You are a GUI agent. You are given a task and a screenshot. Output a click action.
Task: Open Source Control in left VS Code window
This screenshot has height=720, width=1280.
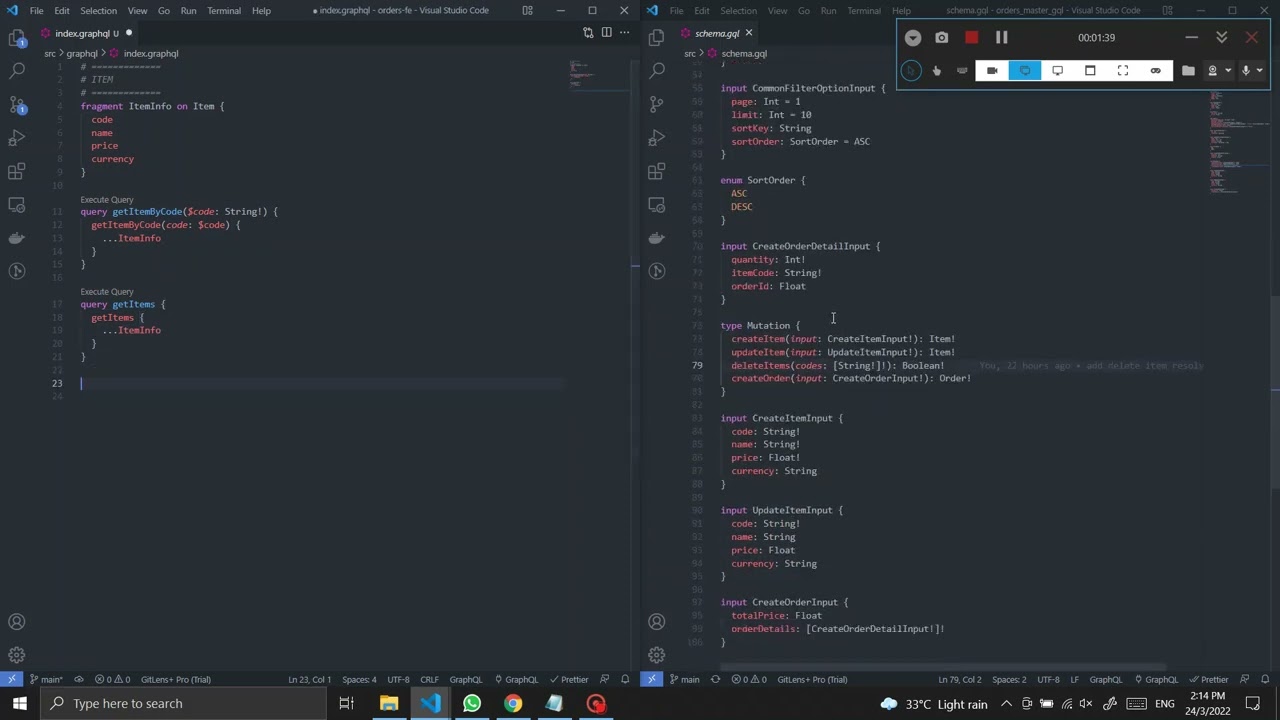[17, 104]
